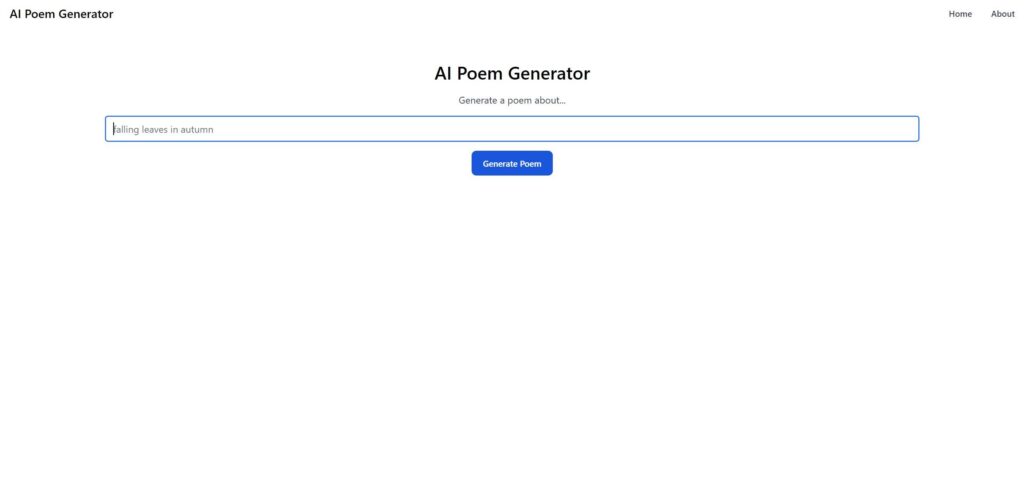Go to the About page

(1002, 14)
